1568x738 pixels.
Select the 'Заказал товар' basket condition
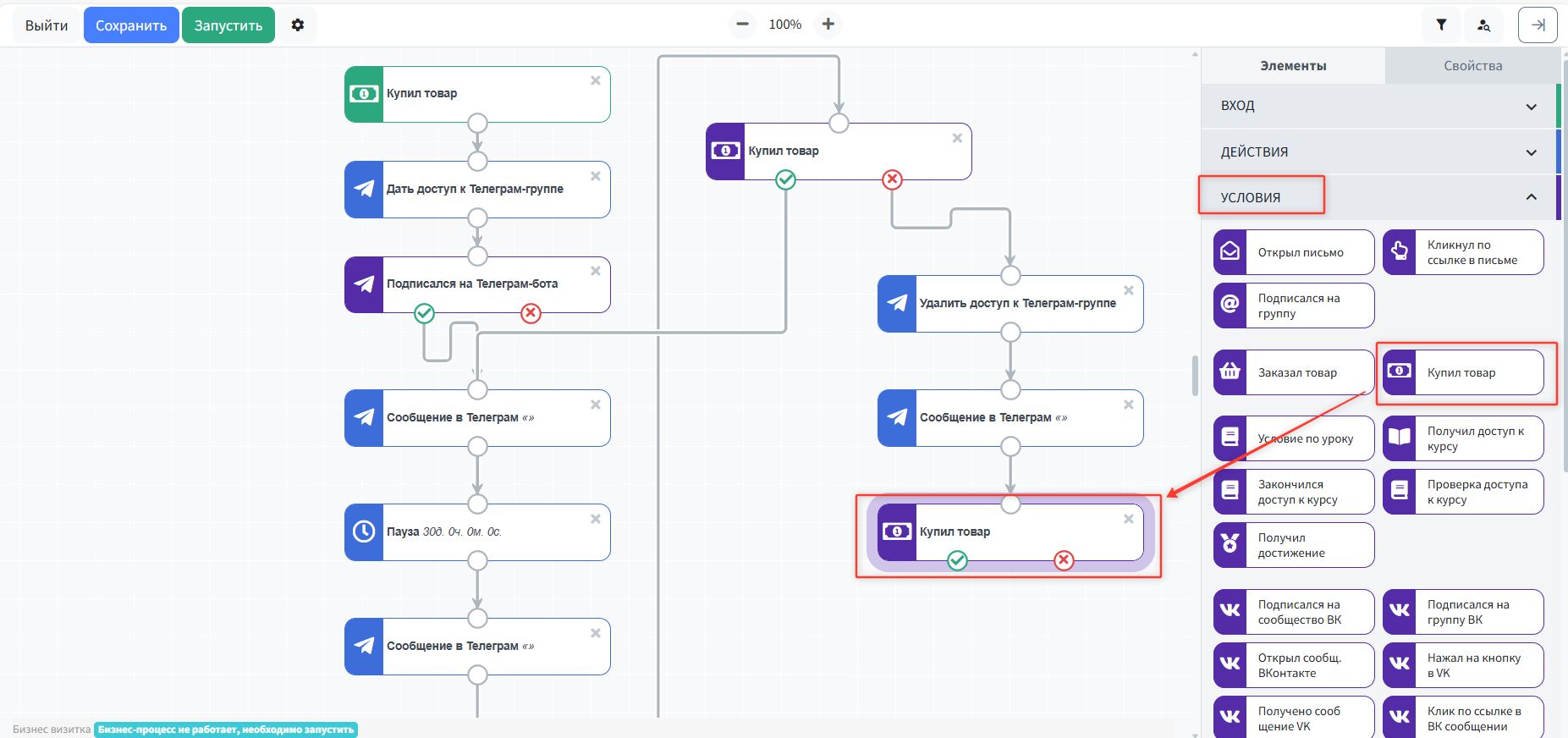[1293, 372]
